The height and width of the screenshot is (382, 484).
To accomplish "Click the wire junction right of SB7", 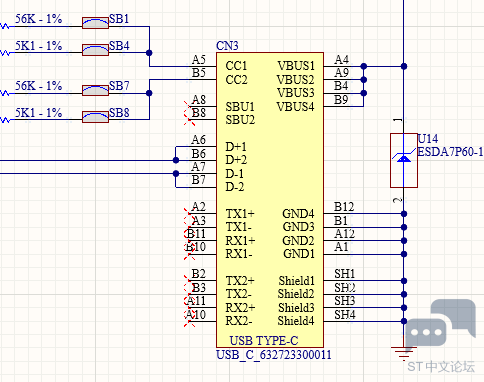I will tap(149, 93).
